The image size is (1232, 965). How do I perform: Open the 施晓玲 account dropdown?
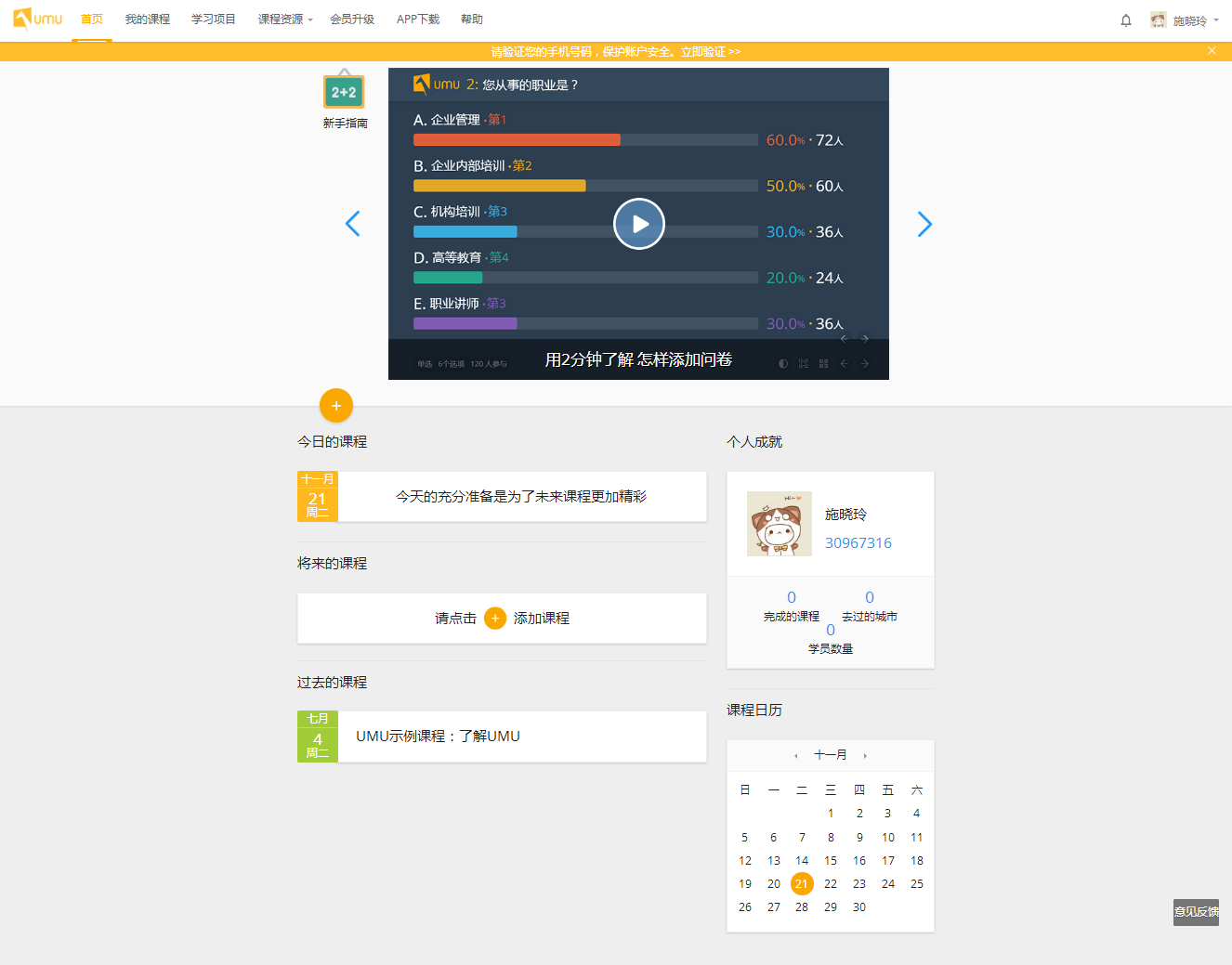click(1196, 20)
